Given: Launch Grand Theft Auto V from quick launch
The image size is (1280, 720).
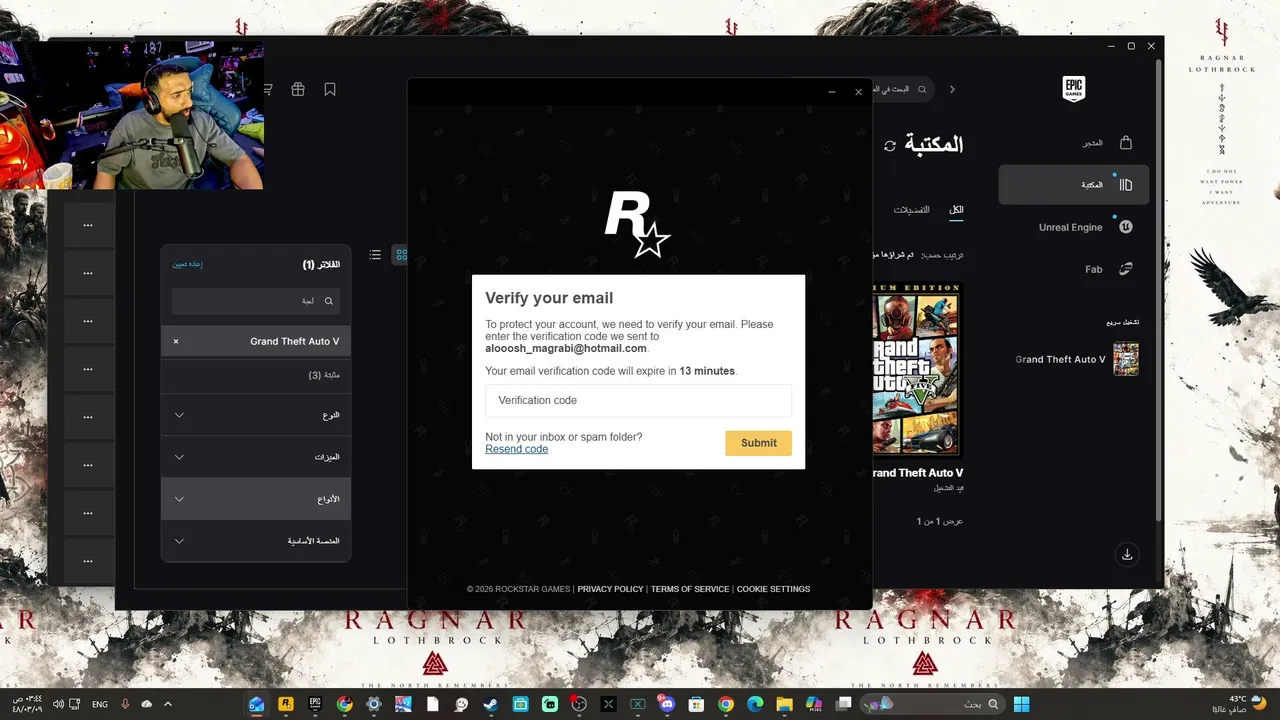Looking at the screenshot, I should pyautogui.click(x=1076, y=359).
